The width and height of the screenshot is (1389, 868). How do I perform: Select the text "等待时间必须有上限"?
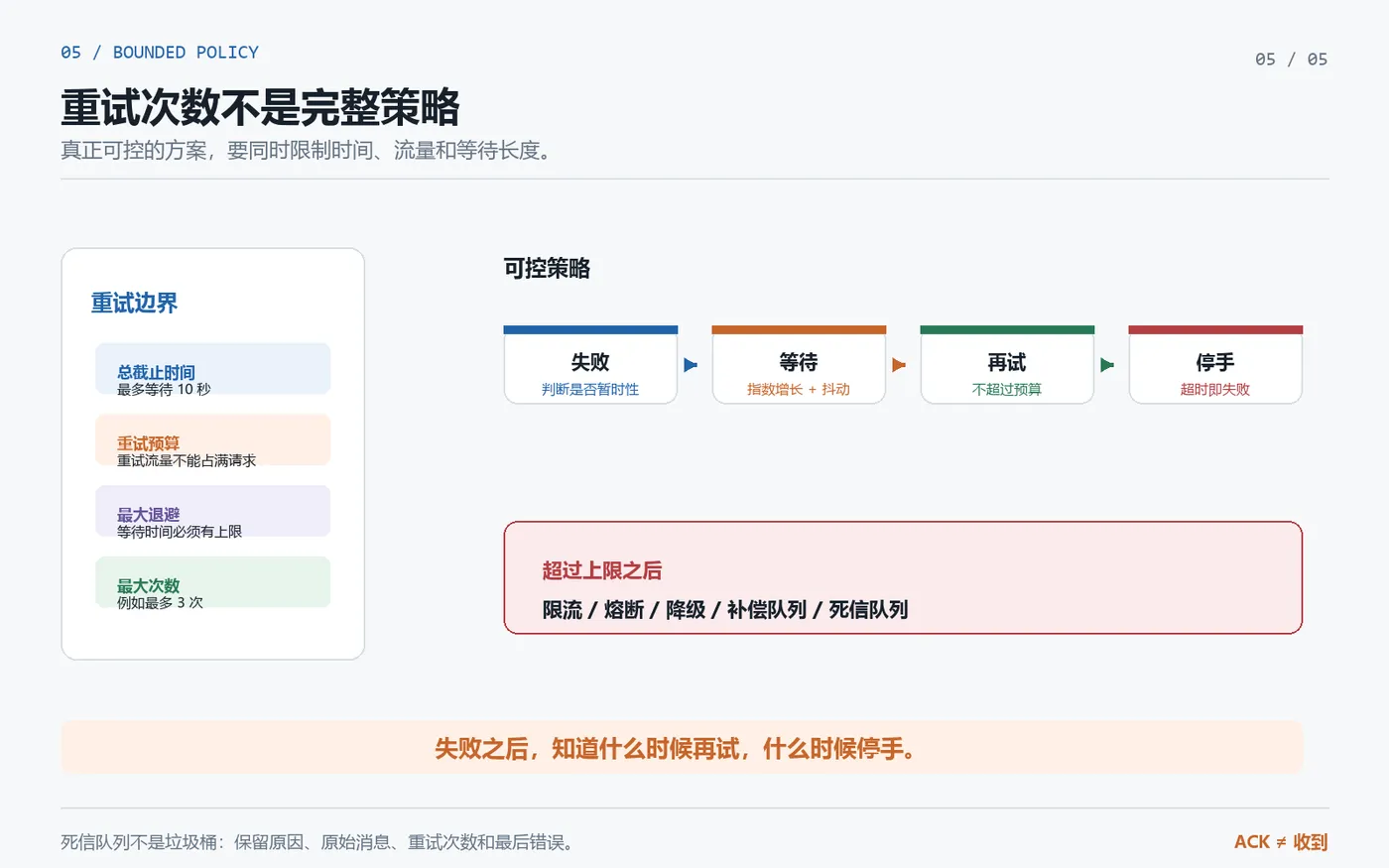tap(180, 532)
